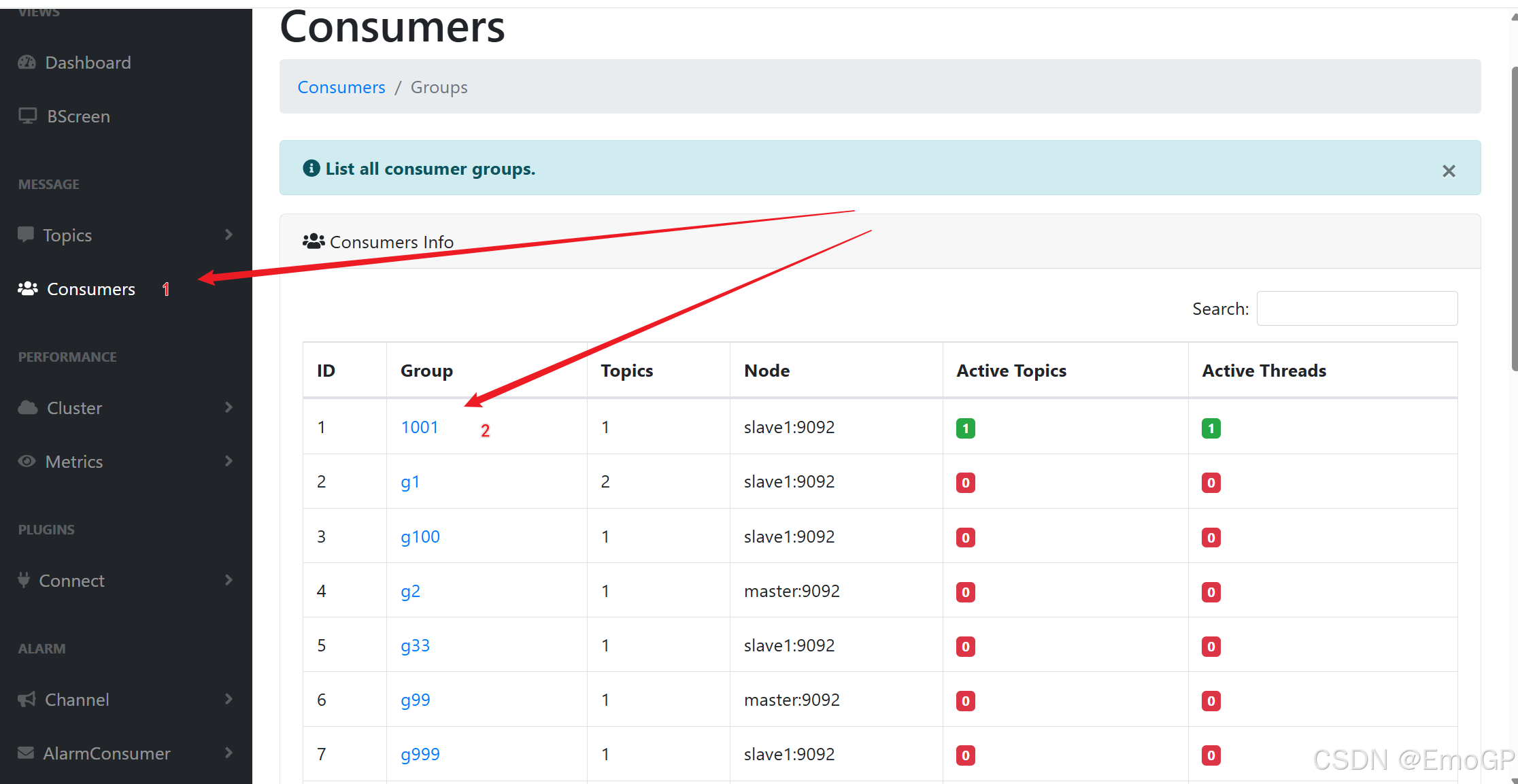Click the BScreen monitor icon
Viewport: 1518px width, 784px height.
(x=27, y=116)
